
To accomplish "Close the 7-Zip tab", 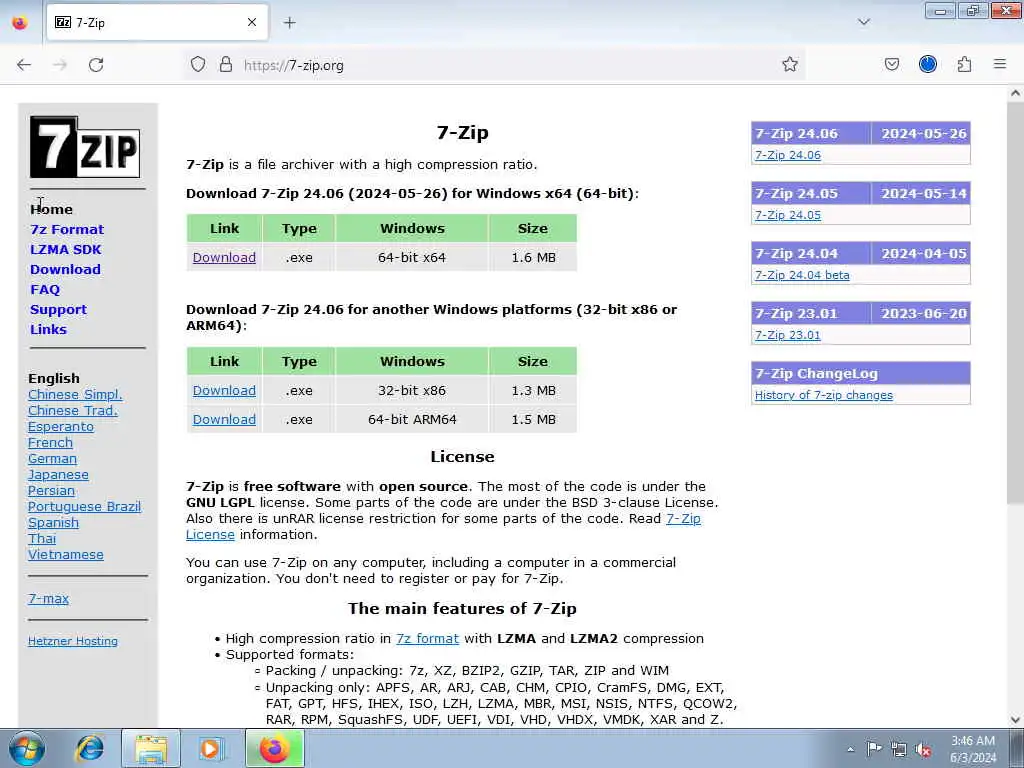I will pos(252,23).
